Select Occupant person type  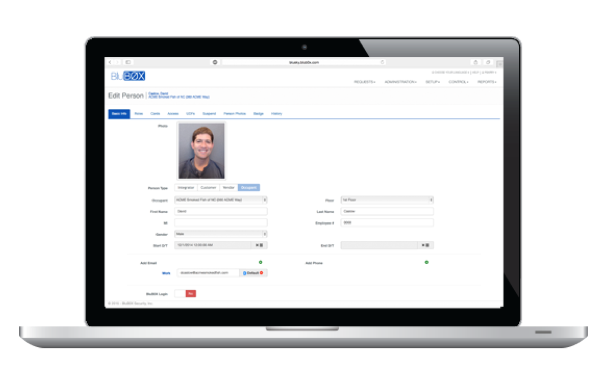click(249, 188)
